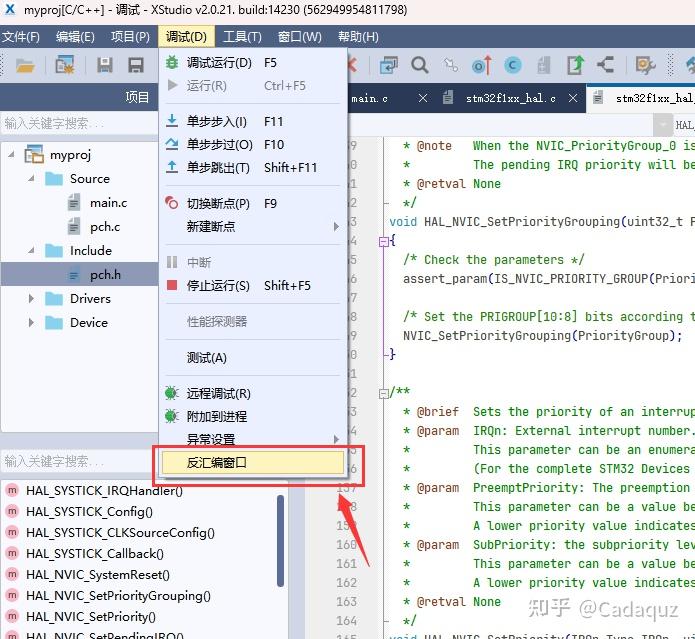
Task: Click the 项目 panel header
Action: 79,97
